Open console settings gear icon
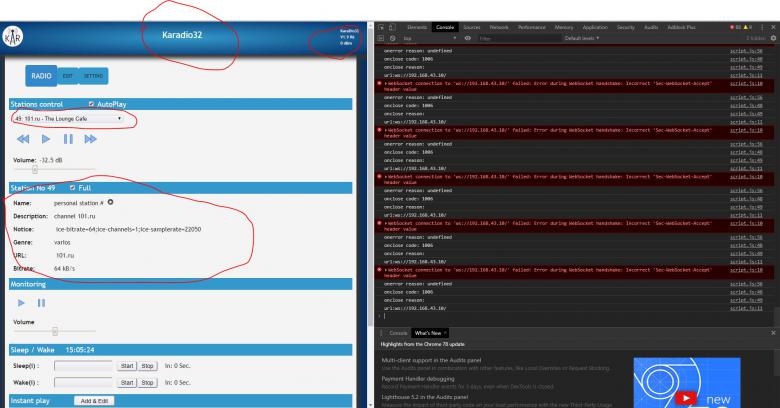This screenshot has height=408, width=780. coord(773,38)
